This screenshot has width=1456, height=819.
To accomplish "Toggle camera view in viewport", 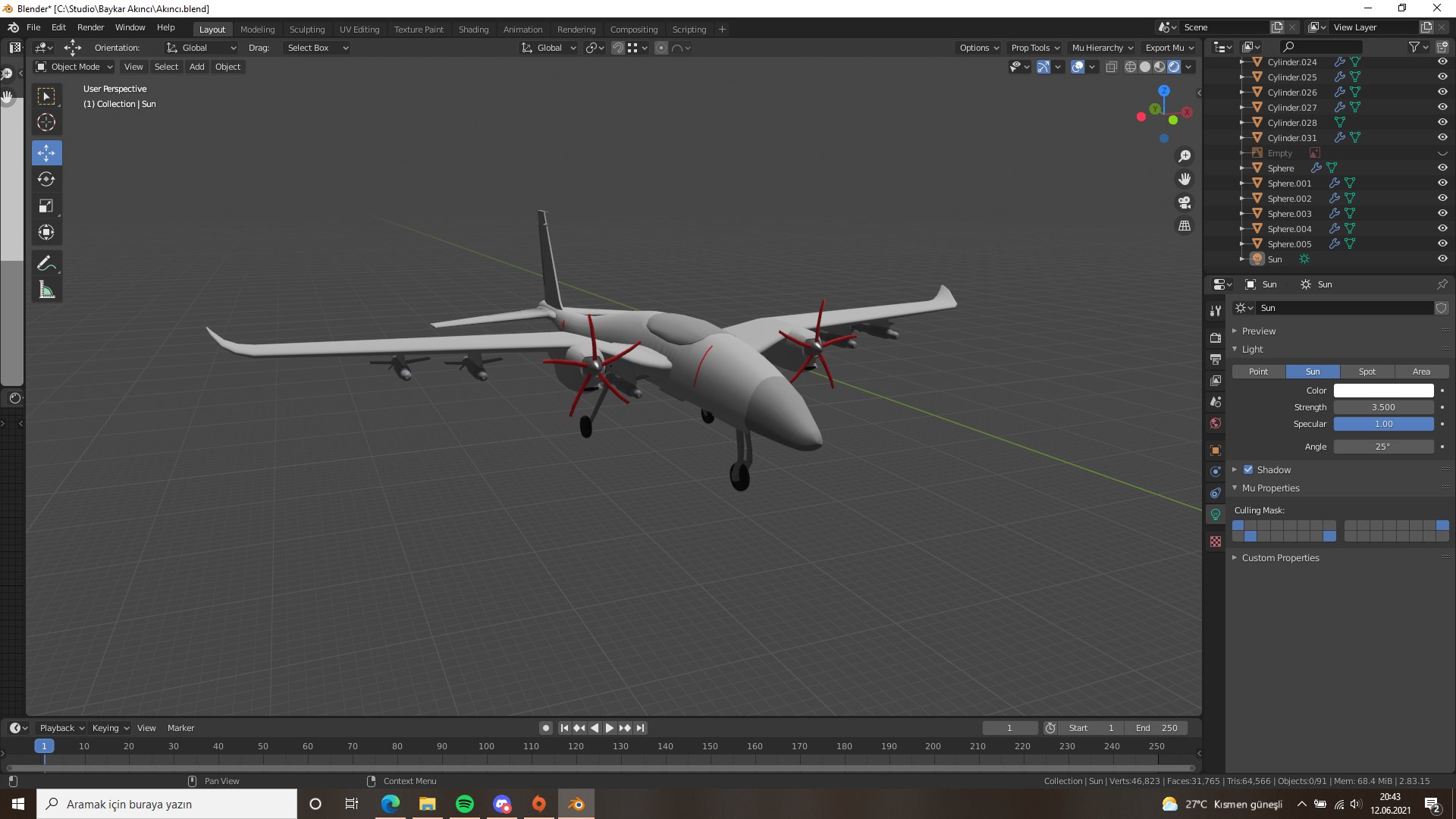I will coord(1184,202).
